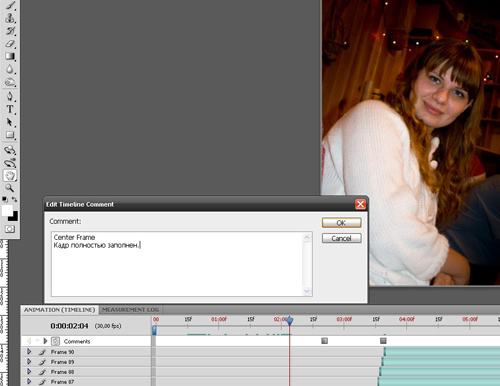The width and height of the screenshot is (500, 386).
Task: Open the white foreground color swatch
Action: point(6,210)
